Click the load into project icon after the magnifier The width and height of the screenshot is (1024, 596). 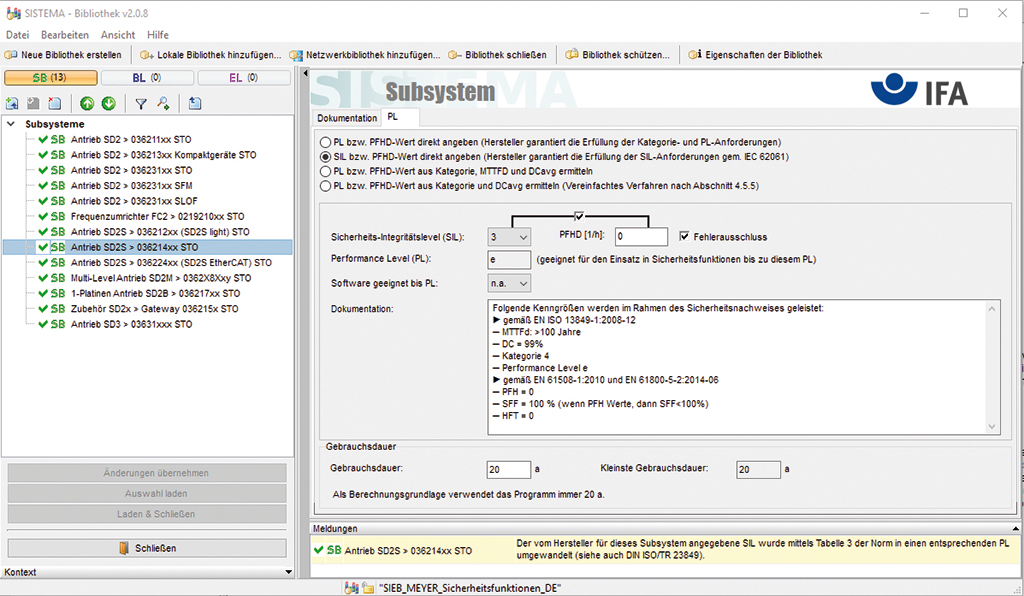coord(195,103)
